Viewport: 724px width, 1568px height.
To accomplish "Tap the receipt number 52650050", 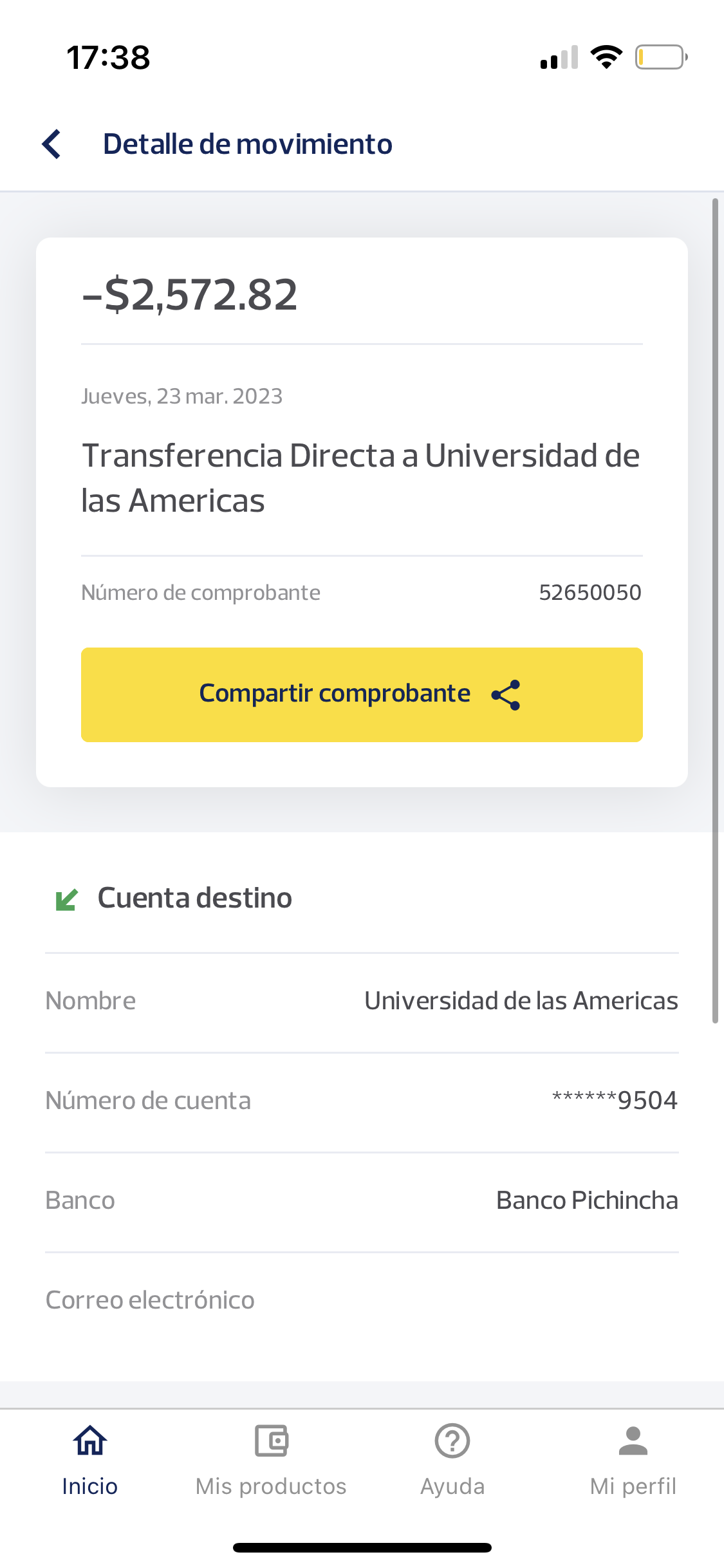I will tap(590, 593).
